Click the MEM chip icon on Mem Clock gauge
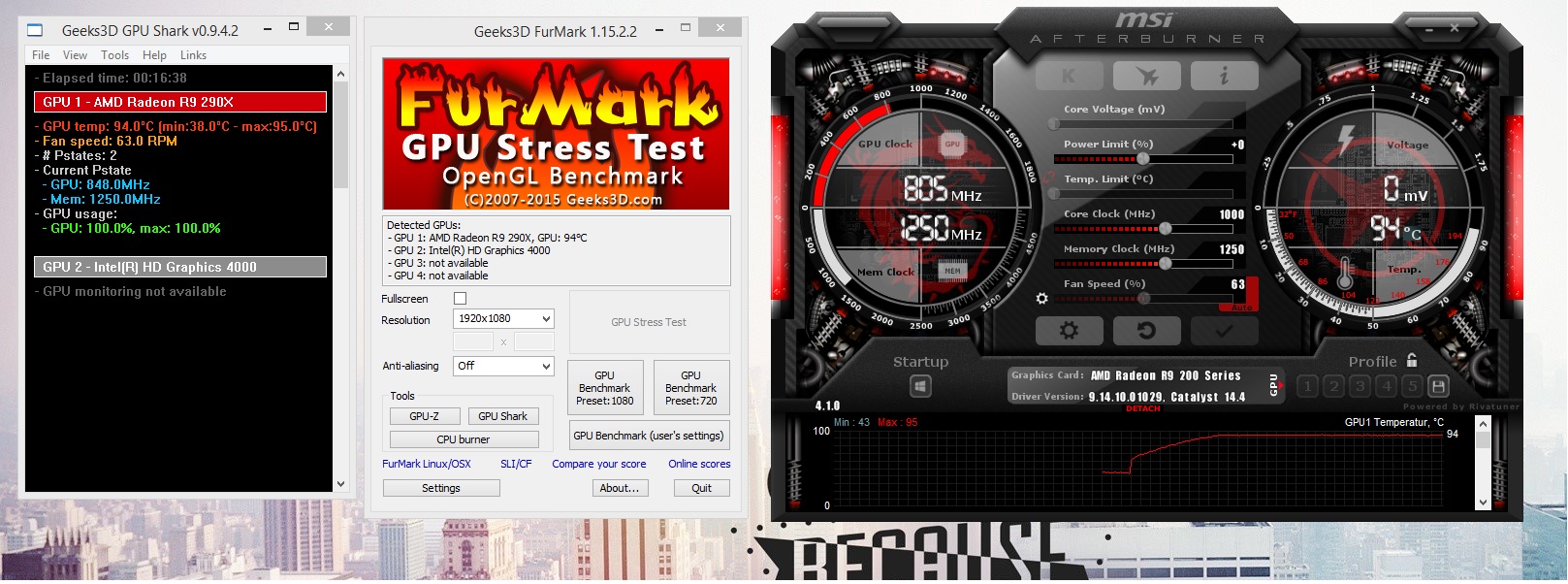Viewport: 1568px width, 584px height. (x=952, y=271)
